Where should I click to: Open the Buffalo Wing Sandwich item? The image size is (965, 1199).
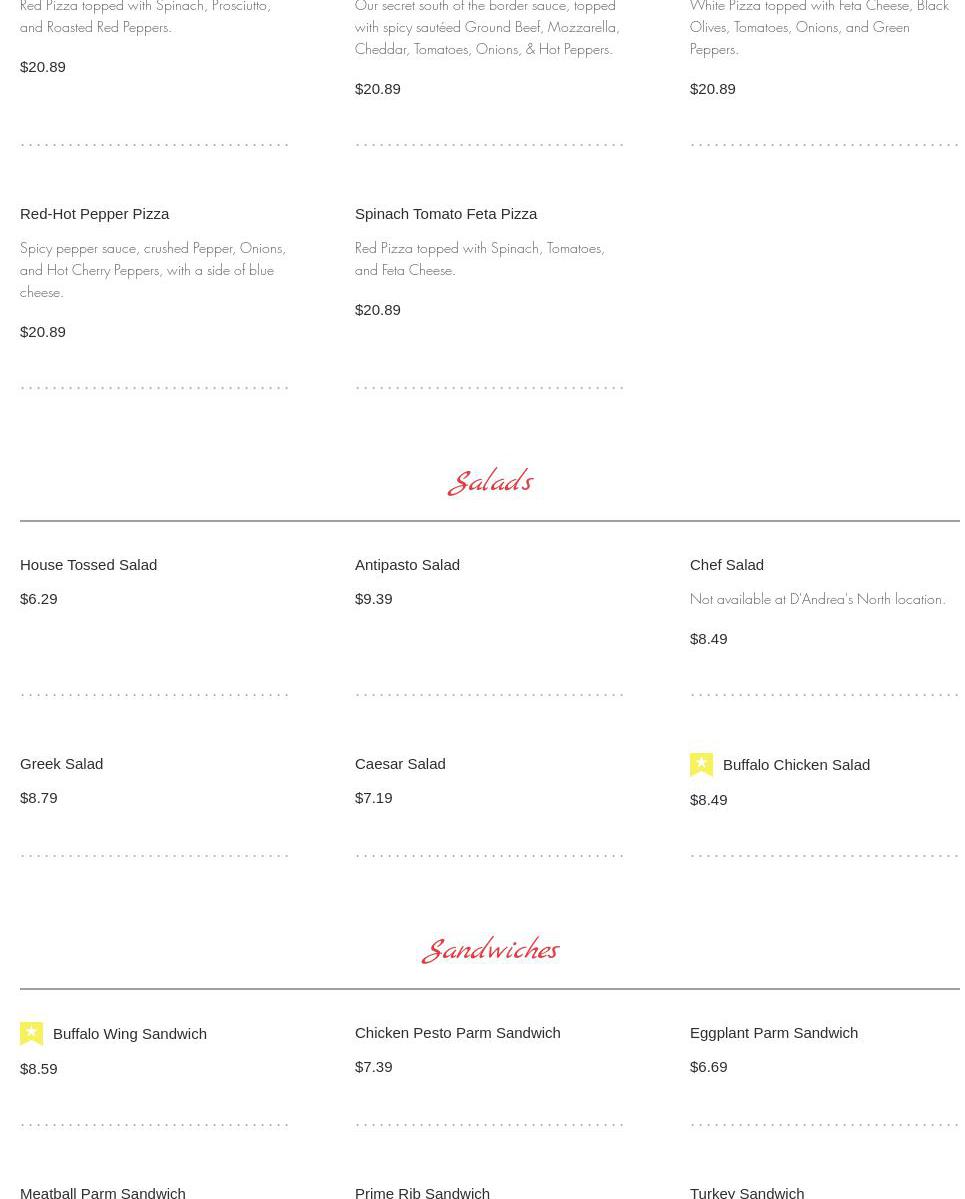point(129,1034)
